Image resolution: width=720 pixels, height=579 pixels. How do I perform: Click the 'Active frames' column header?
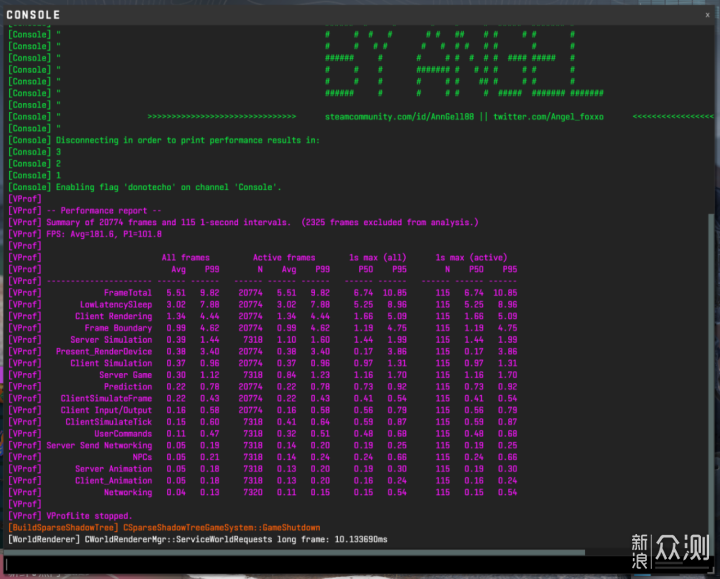284,257
